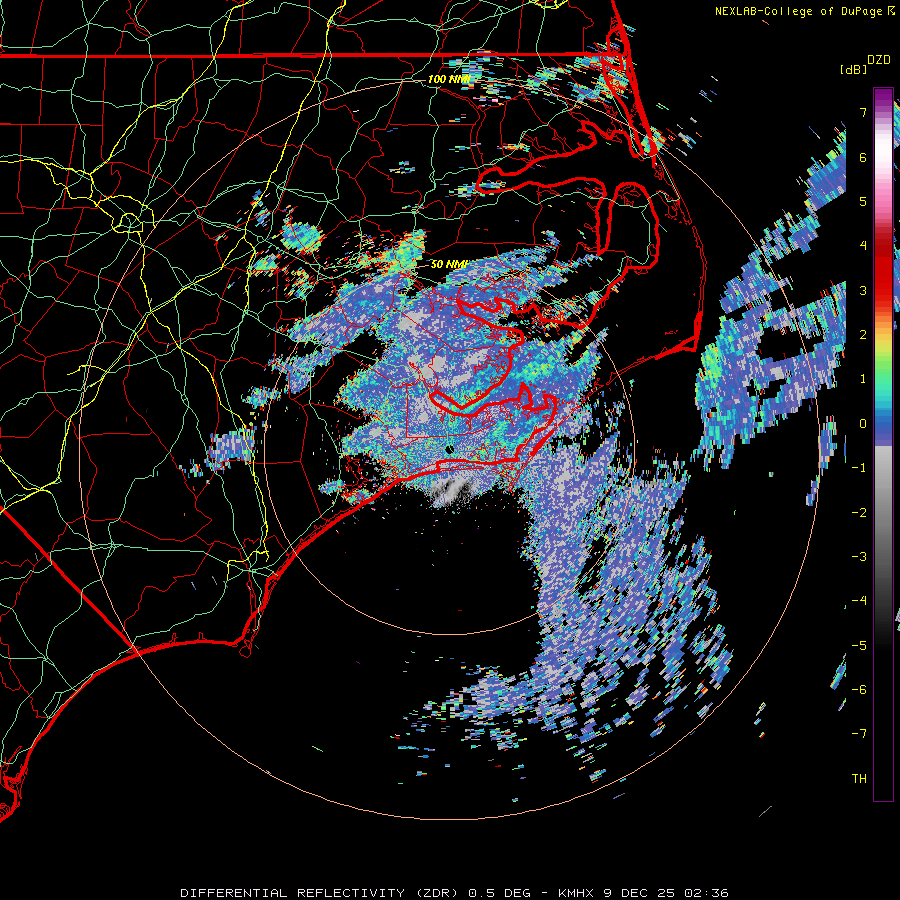Click the "-3" value on color scale
Screen dimensions: 900x900
[859, 557]
